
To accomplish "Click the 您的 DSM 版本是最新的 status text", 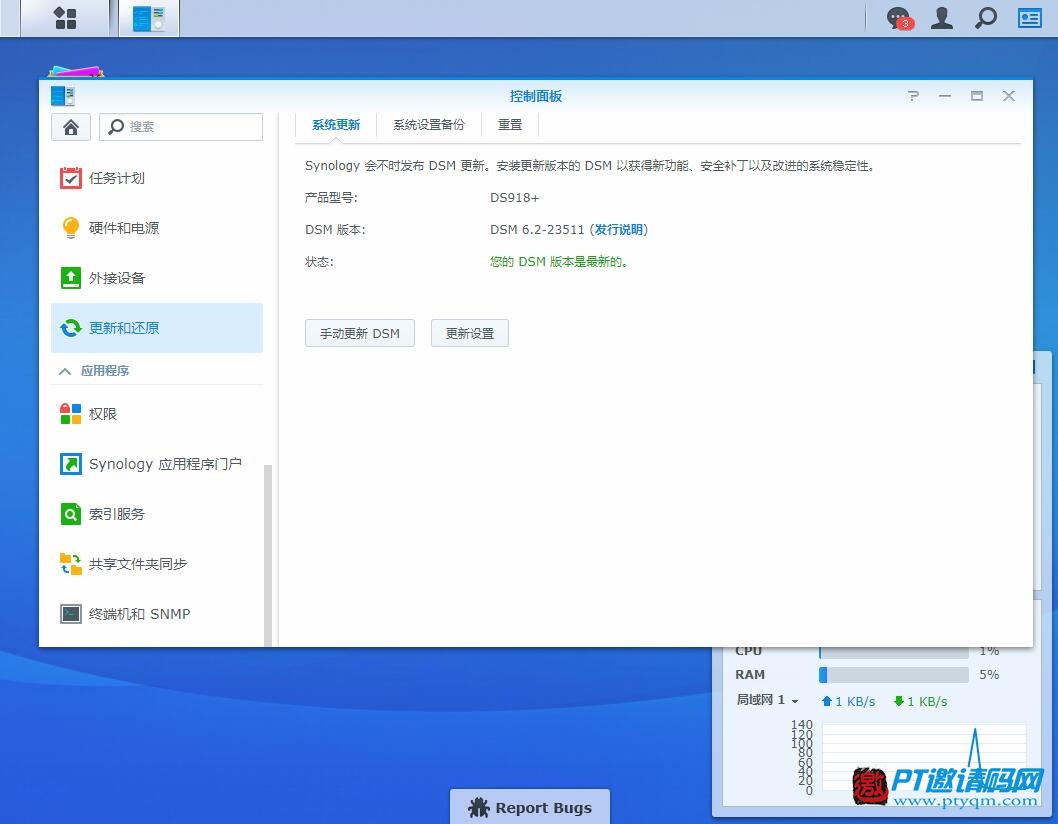I will (559, 262).
